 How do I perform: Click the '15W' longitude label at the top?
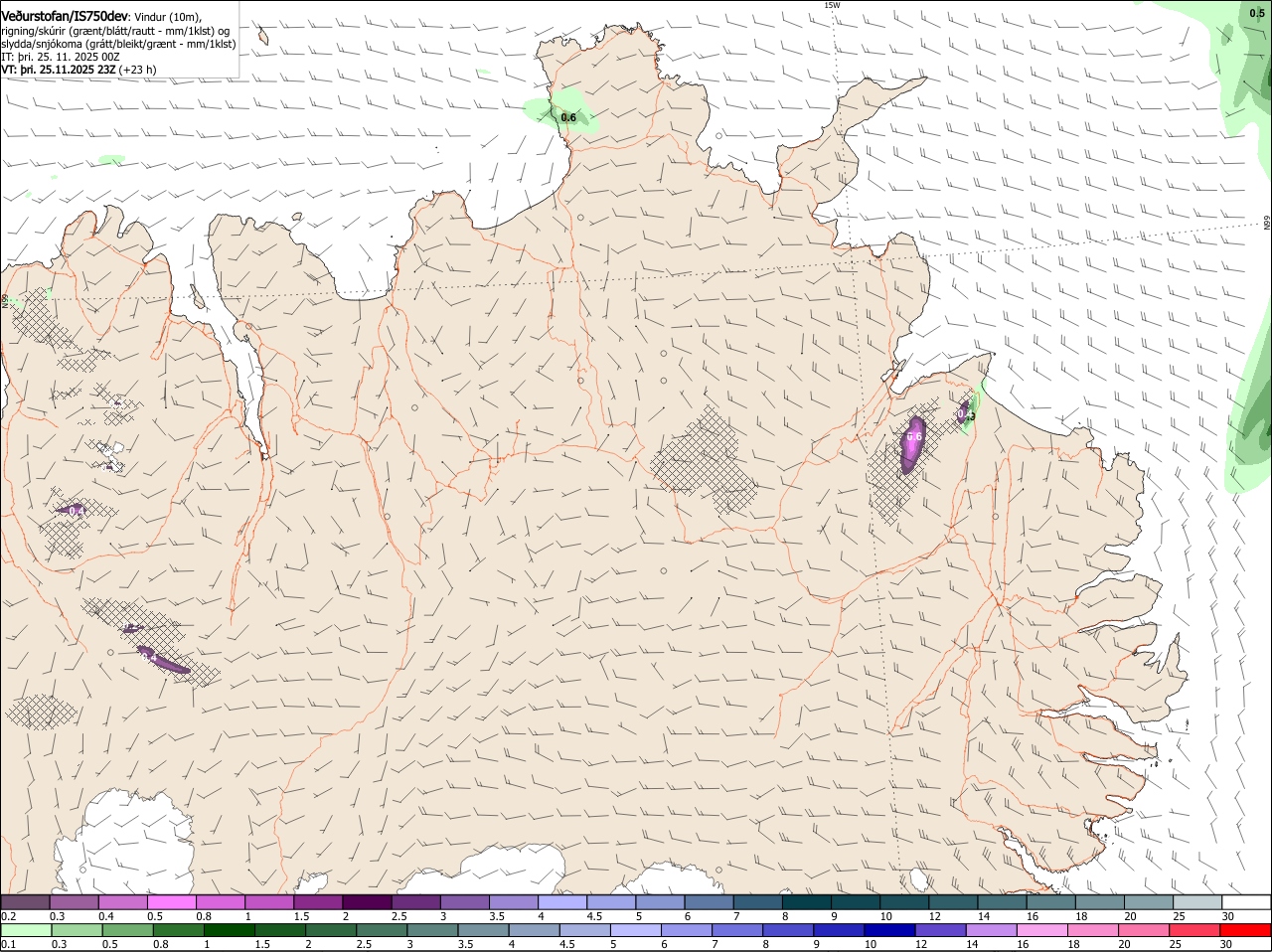pyautogui.click(x=832, y=5)
